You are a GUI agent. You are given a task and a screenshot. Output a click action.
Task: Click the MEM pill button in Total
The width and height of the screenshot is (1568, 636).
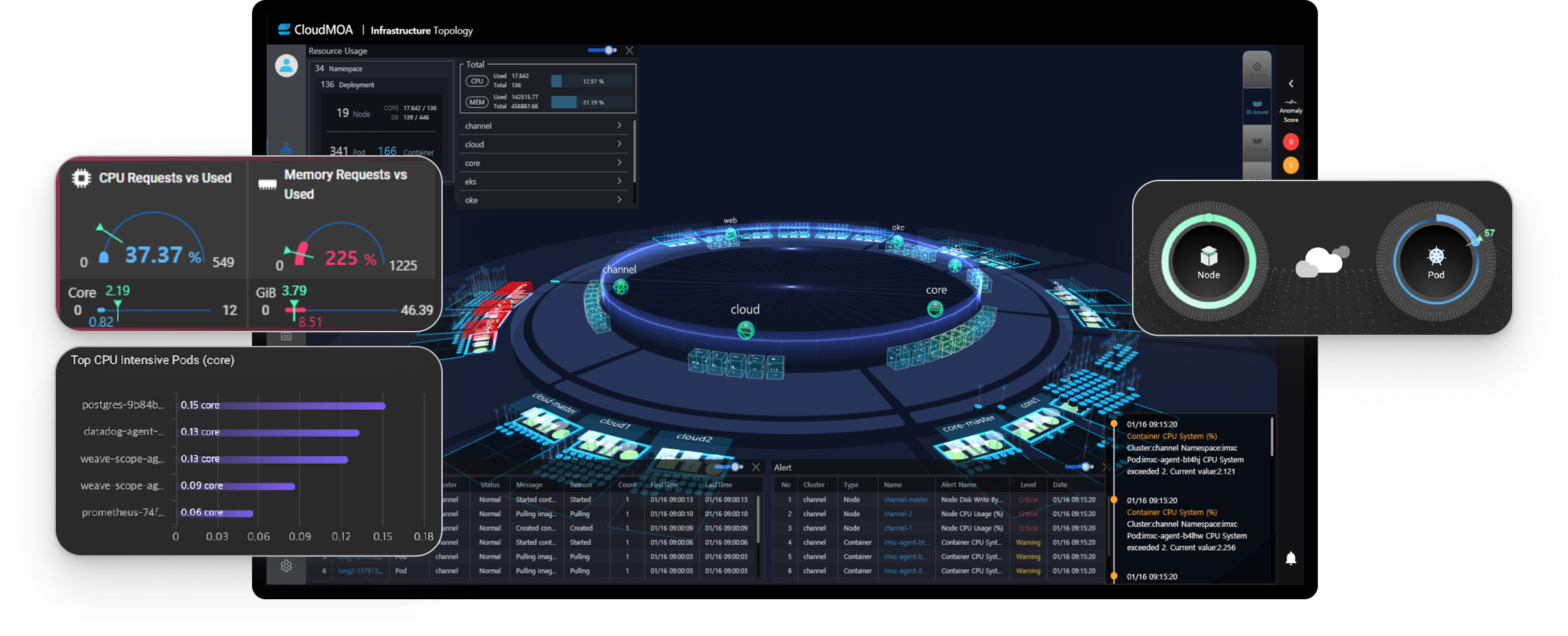click(477, 102)
